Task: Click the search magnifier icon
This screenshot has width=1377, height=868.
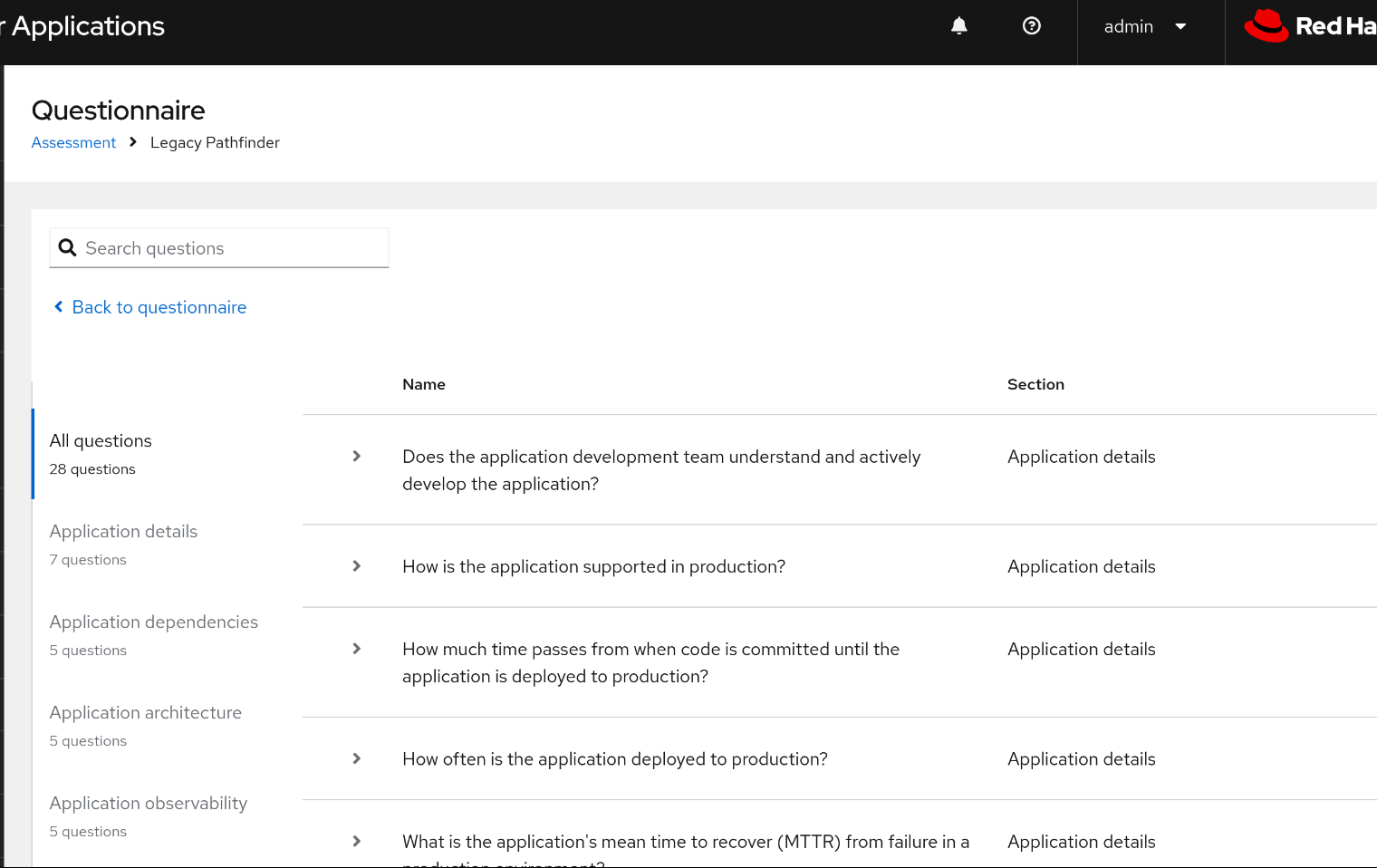Action: tap(67, 248)
